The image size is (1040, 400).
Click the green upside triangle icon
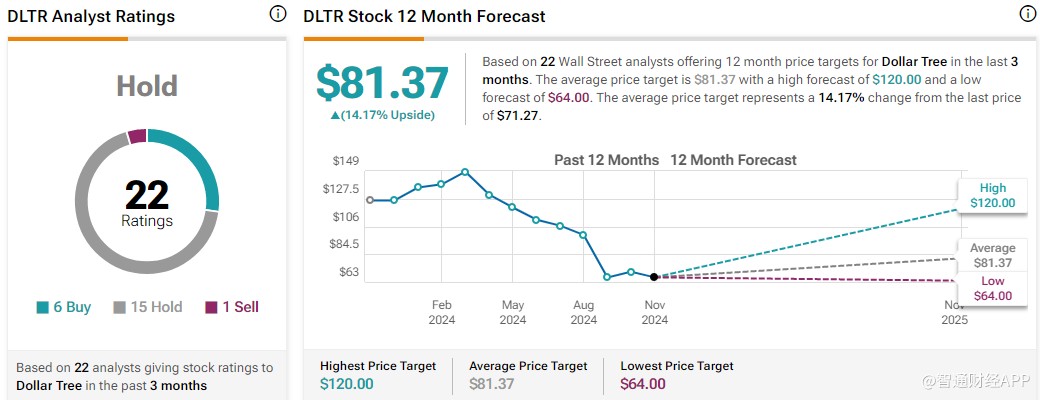tap(335, 115)
